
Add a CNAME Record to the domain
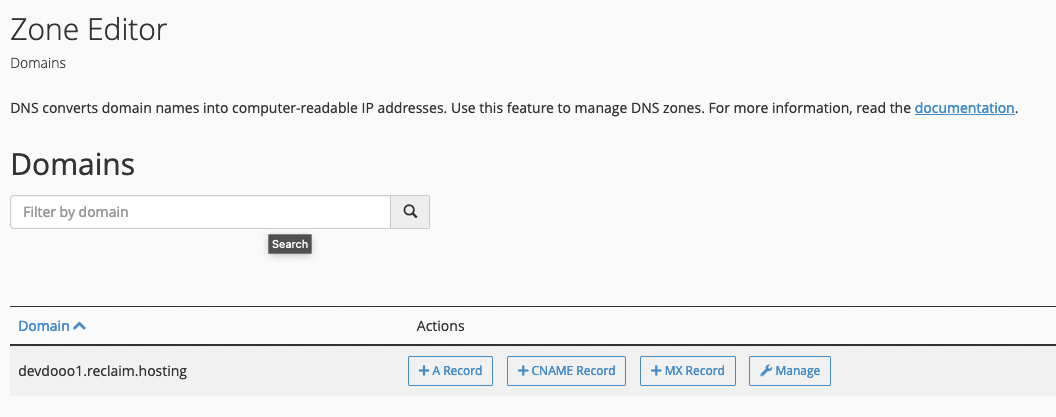point(566,371)
